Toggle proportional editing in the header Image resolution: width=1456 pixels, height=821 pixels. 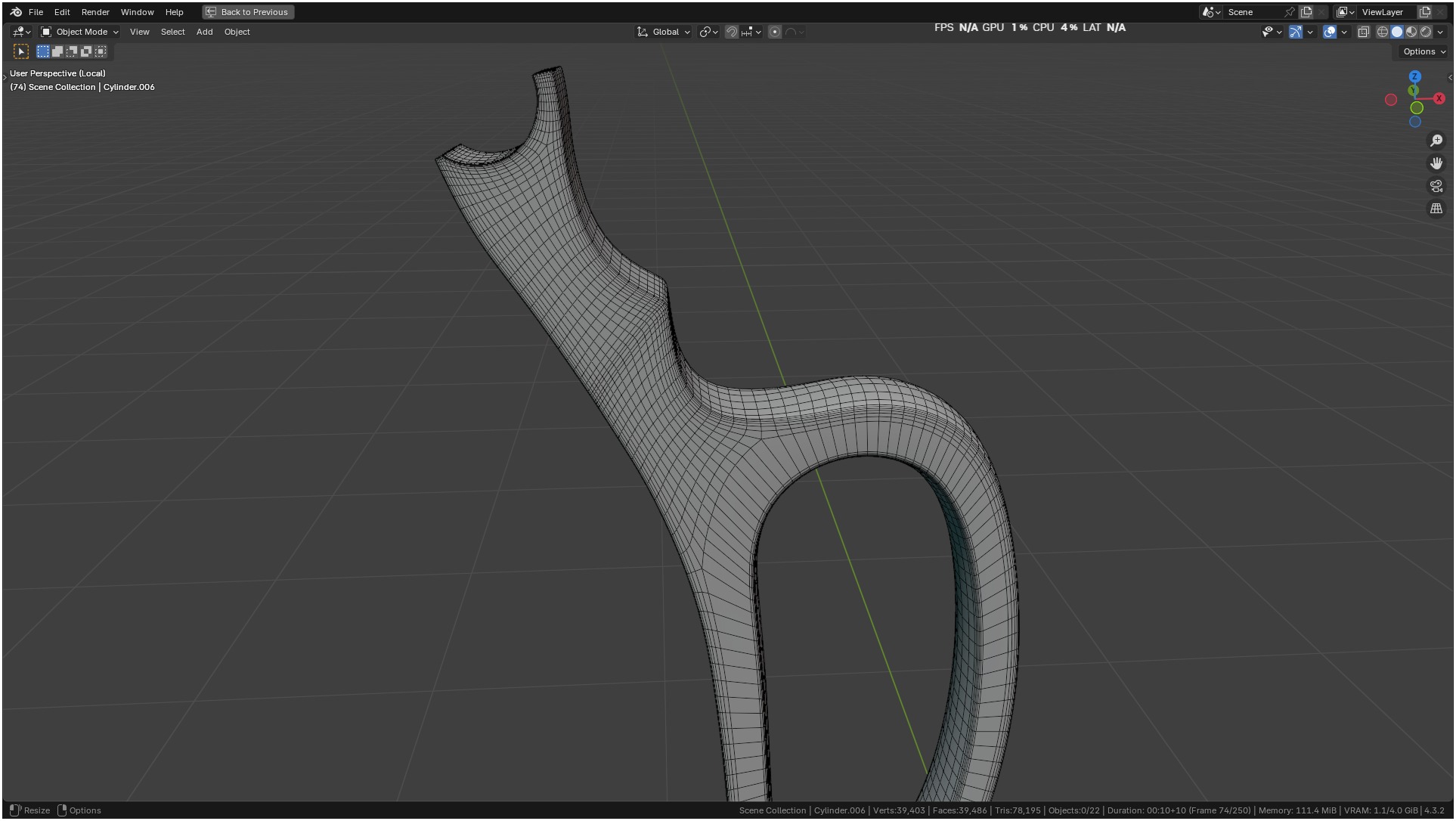point(775,32)
